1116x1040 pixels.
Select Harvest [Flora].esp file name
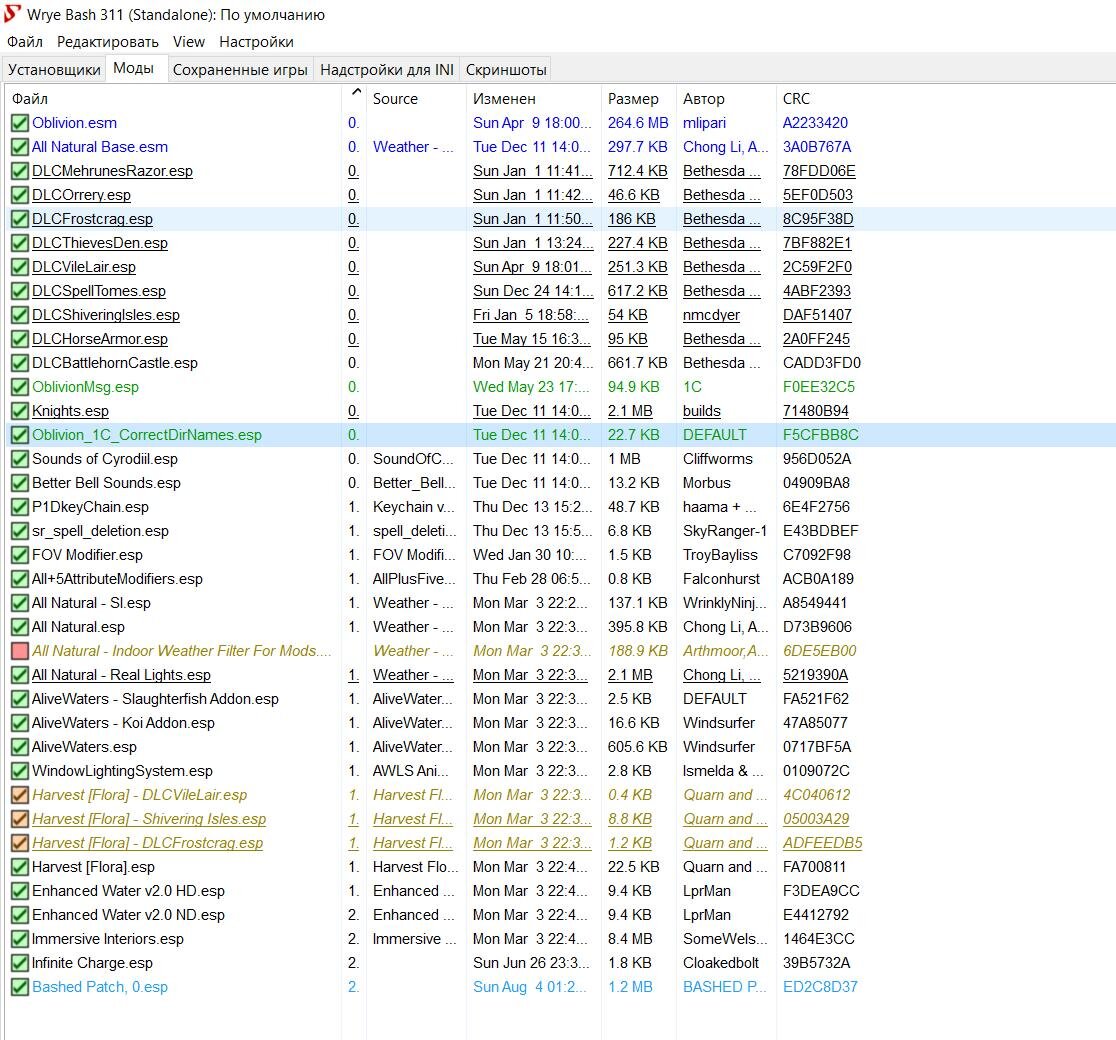click(93, 867)
